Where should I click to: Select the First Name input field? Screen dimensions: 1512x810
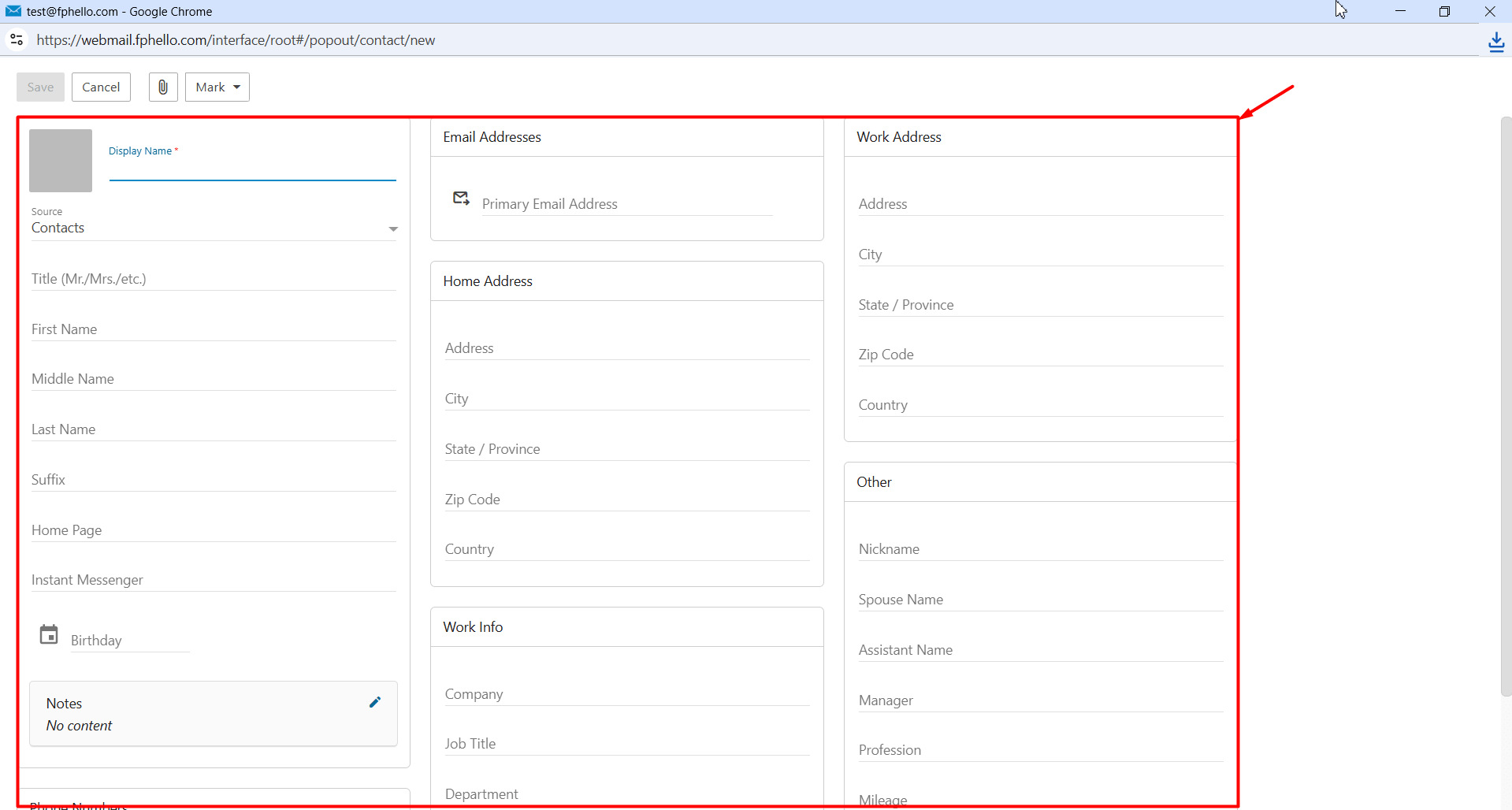(x=214, y=329)
